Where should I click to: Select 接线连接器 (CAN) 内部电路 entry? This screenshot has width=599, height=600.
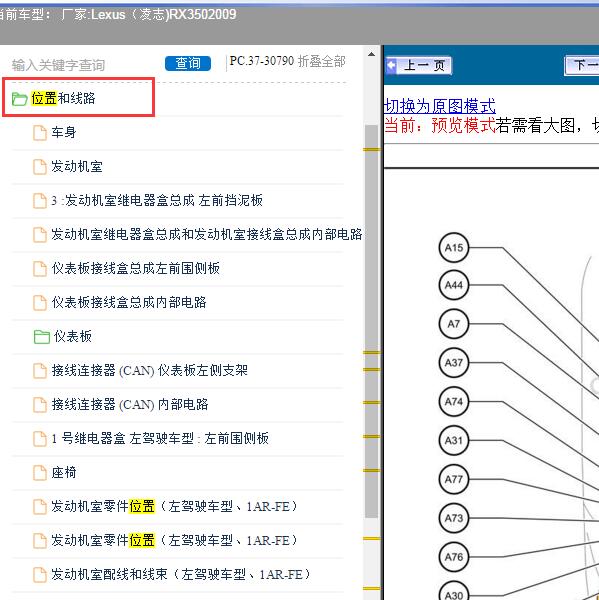click(130, 404)
